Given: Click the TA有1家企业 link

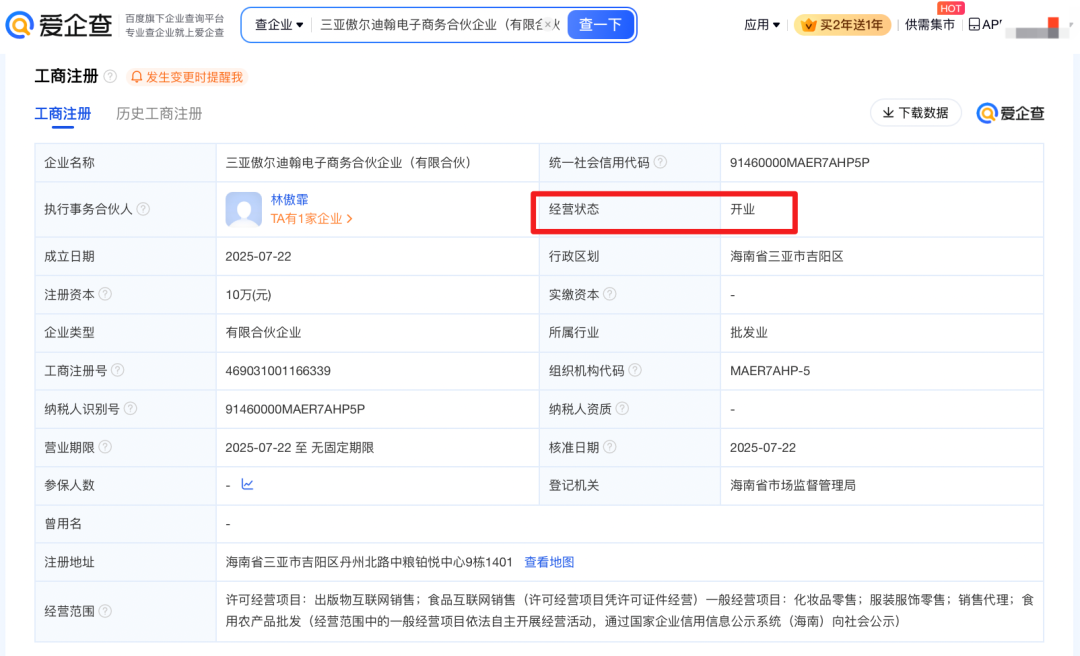Looking at the screenshot, I should pos(304,219).
